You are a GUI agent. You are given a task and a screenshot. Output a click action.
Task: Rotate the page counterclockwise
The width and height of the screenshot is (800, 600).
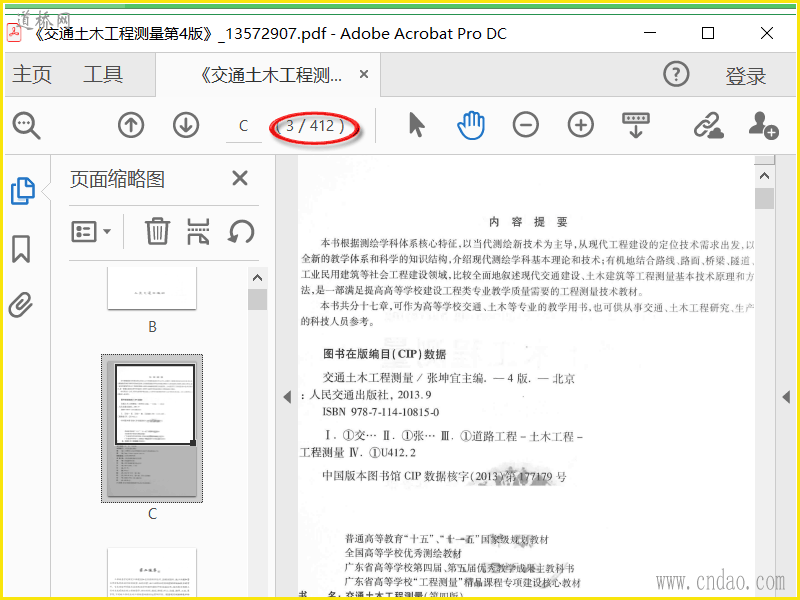[241, 232]
